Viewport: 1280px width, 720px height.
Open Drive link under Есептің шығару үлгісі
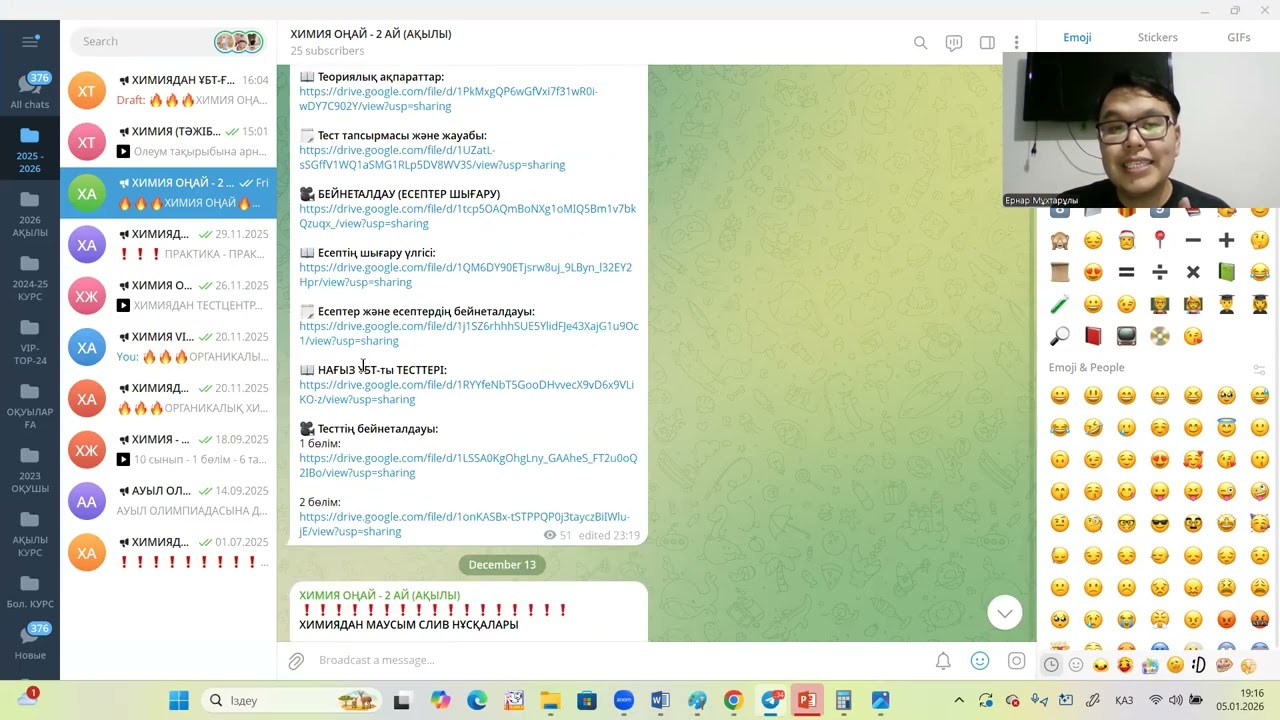[465, 275]
